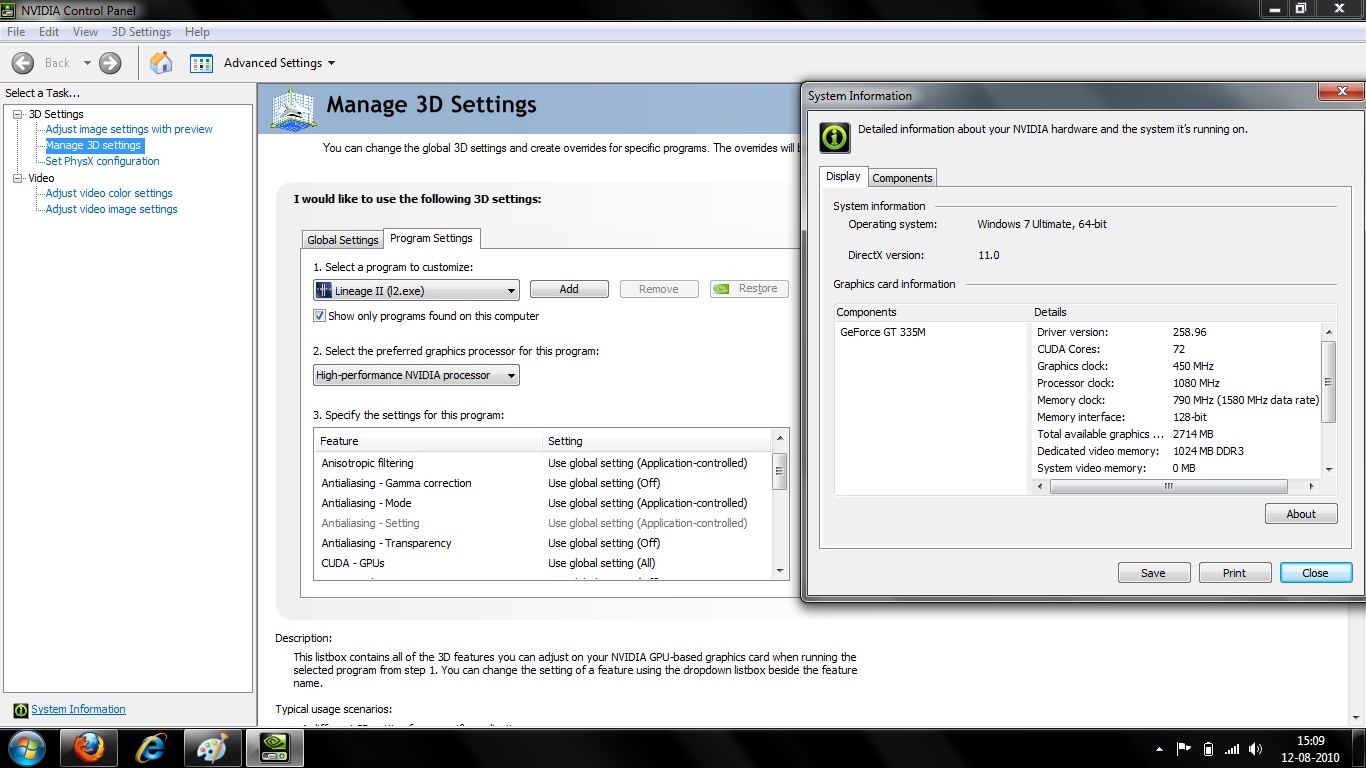Click the 'Dedicated video memory:' detail row
The height and width of the screenshot is (768, 1366).
click(1177, 451)
